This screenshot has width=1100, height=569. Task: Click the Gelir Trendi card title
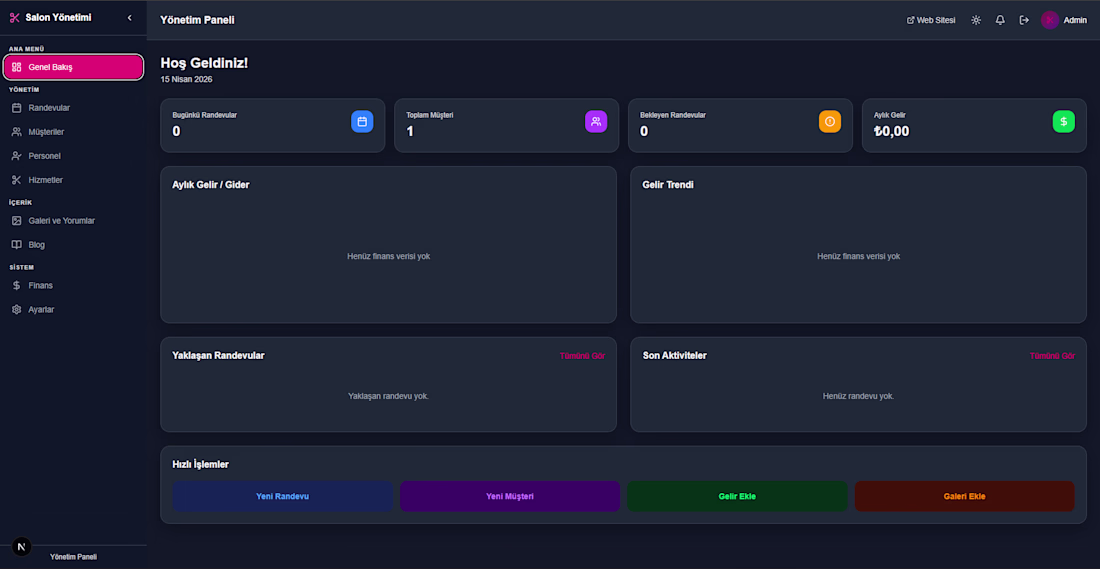669,185
